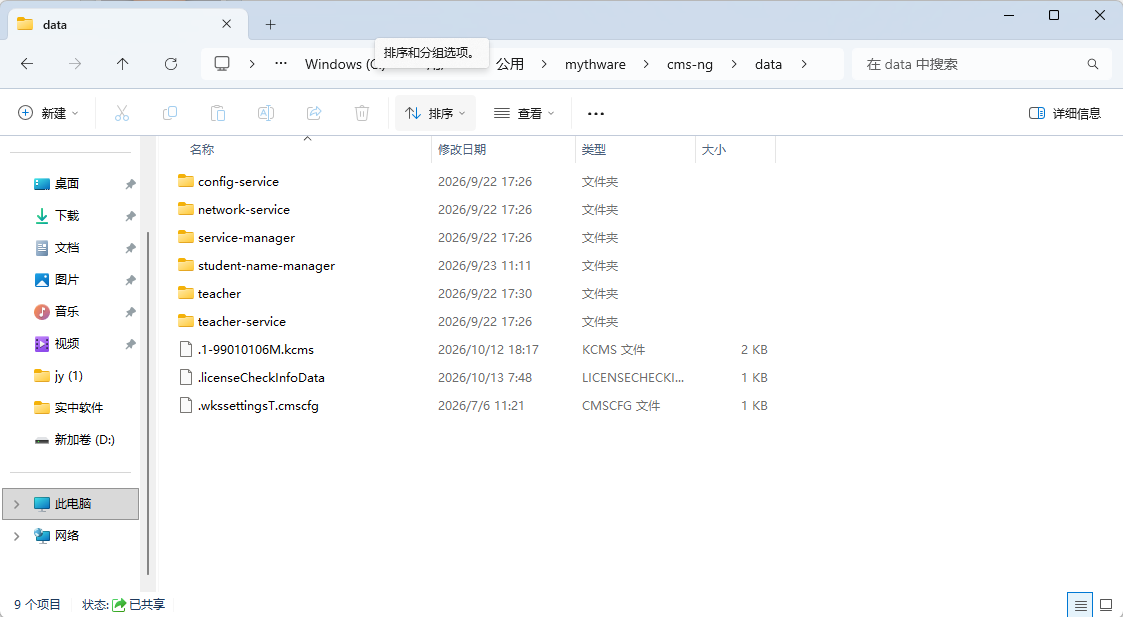Expand hidden path with ellipsis button
1123x617 pixels.
tap(281, 64)
